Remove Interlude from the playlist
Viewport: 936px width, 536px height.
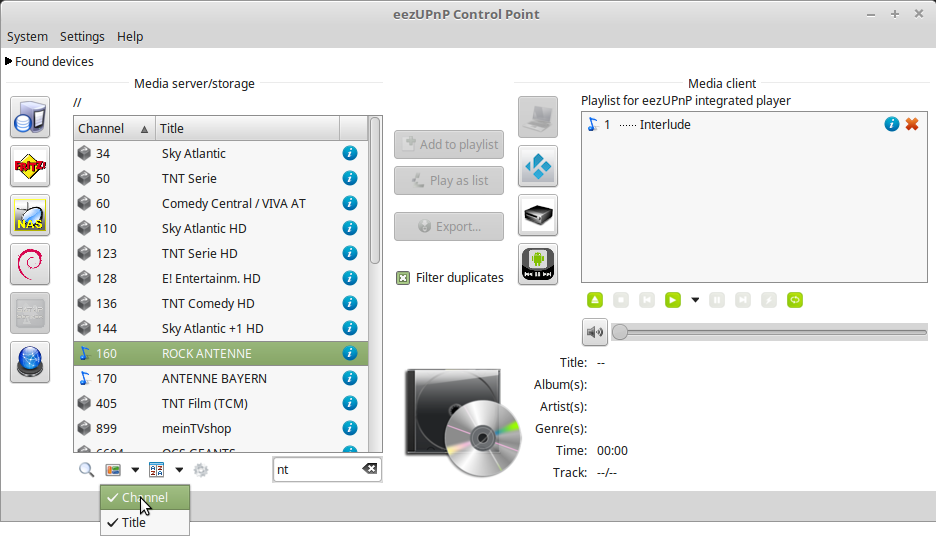(912, 124)
